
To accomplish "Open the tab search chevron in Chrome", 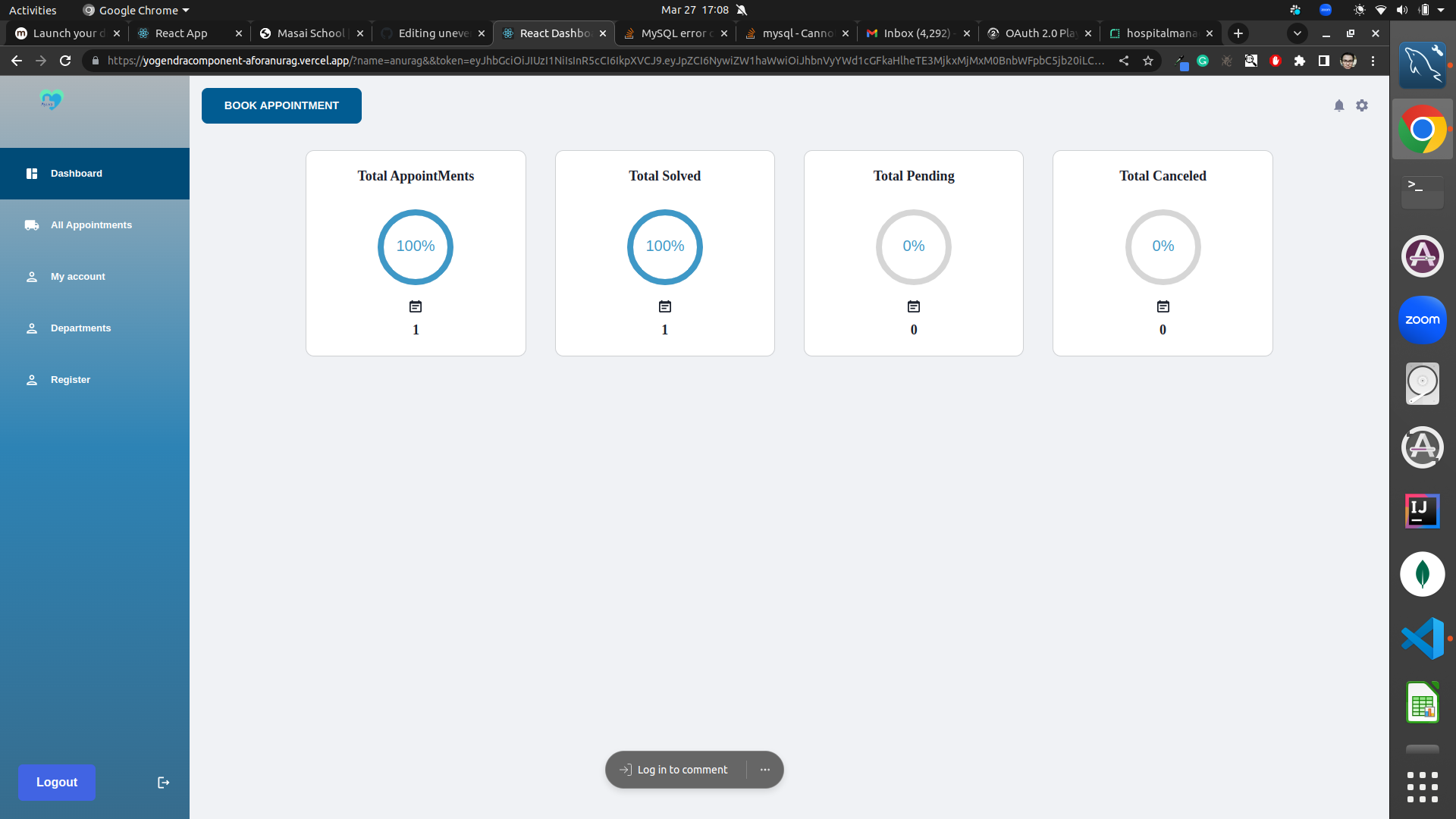I will click(1298, 33).
